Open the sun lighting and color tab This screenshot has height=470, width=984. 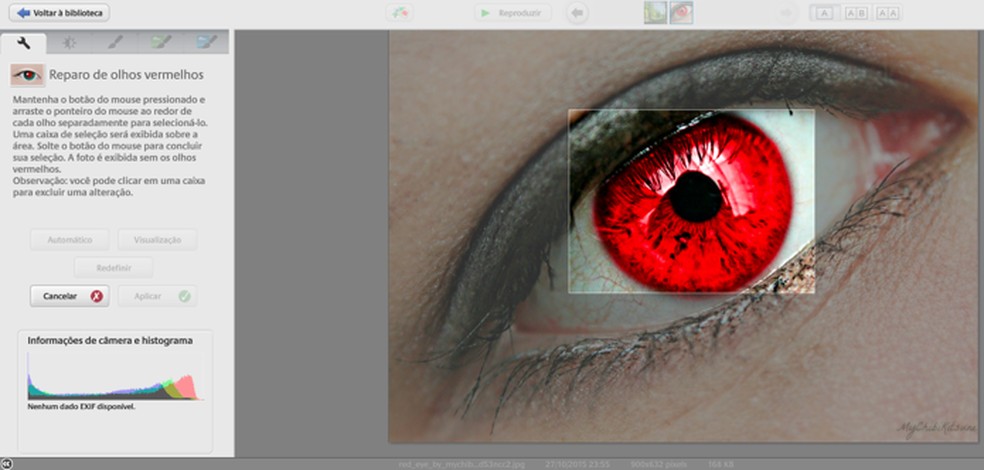(69, 43)
